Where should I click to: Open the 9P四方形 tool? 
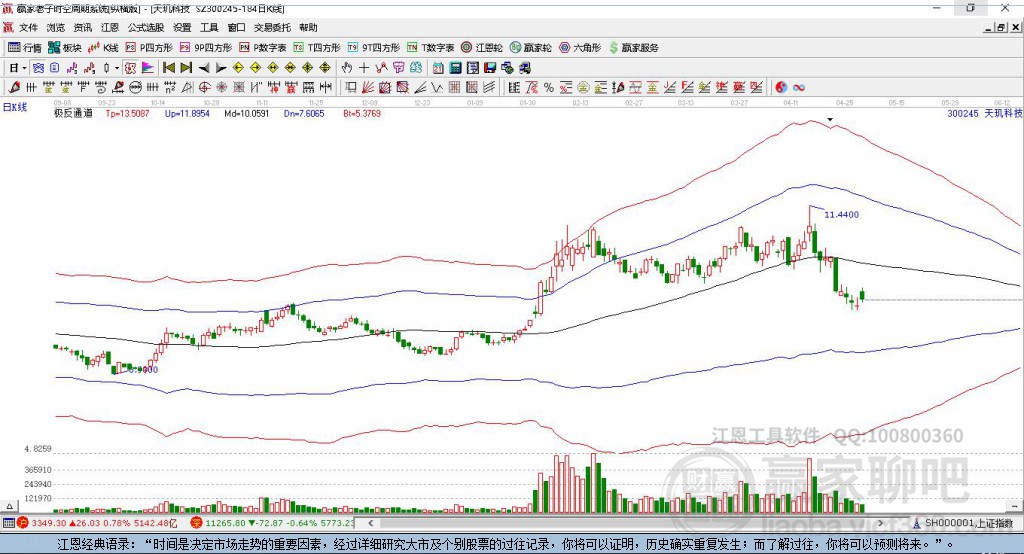tap(206, 48)
